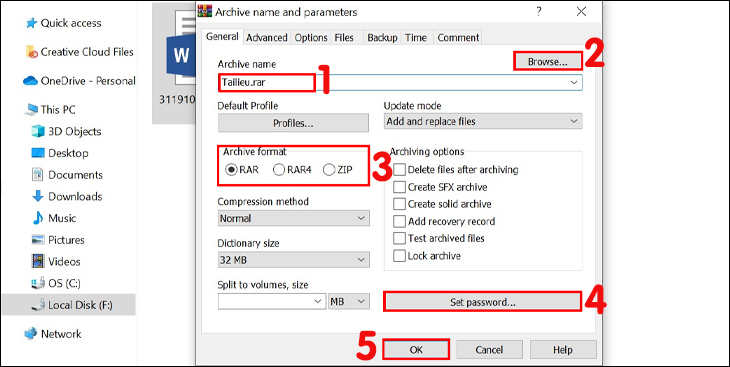
Task: Select Network label in sidebar
Action: (61, 334)
